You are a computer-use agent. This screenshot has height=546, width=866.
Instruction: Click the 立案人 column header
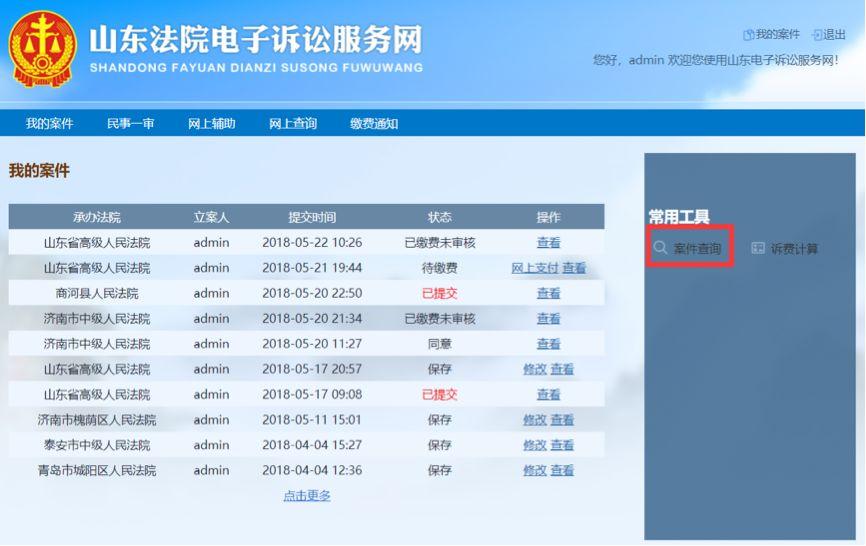click(x=211, y=217)
